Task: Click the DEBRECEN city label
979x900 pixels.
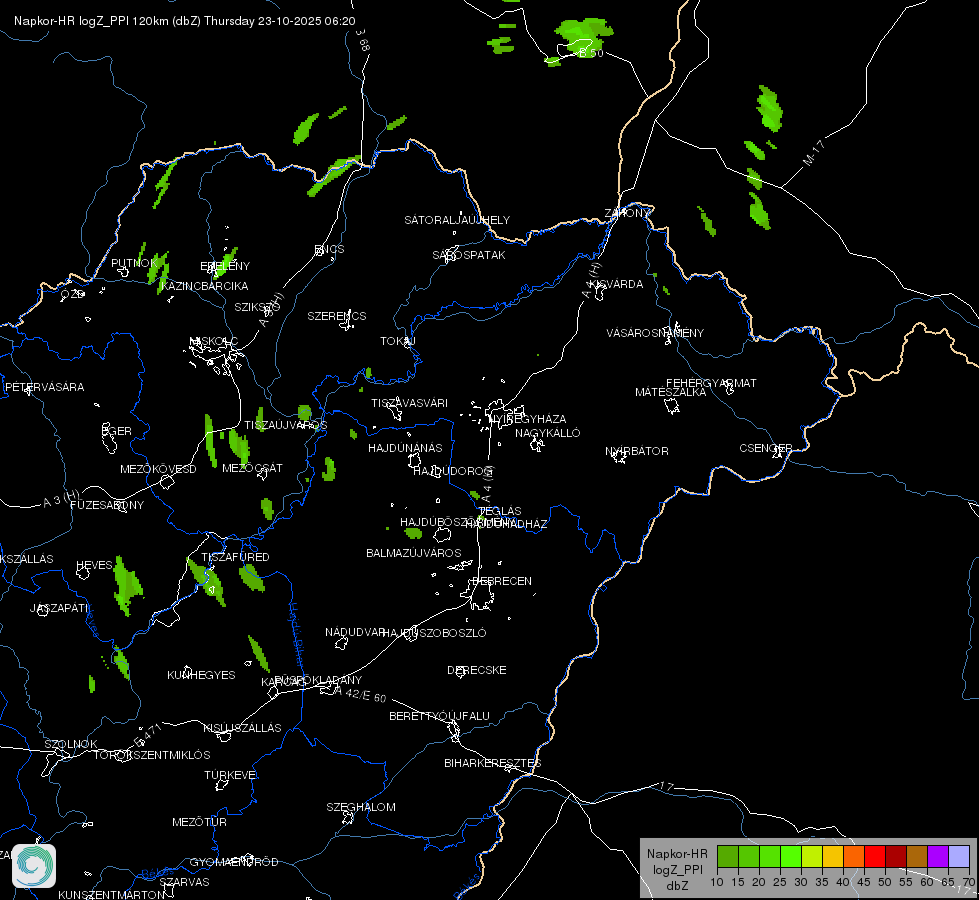Action: pyautogui.click(x=502, y=581)
